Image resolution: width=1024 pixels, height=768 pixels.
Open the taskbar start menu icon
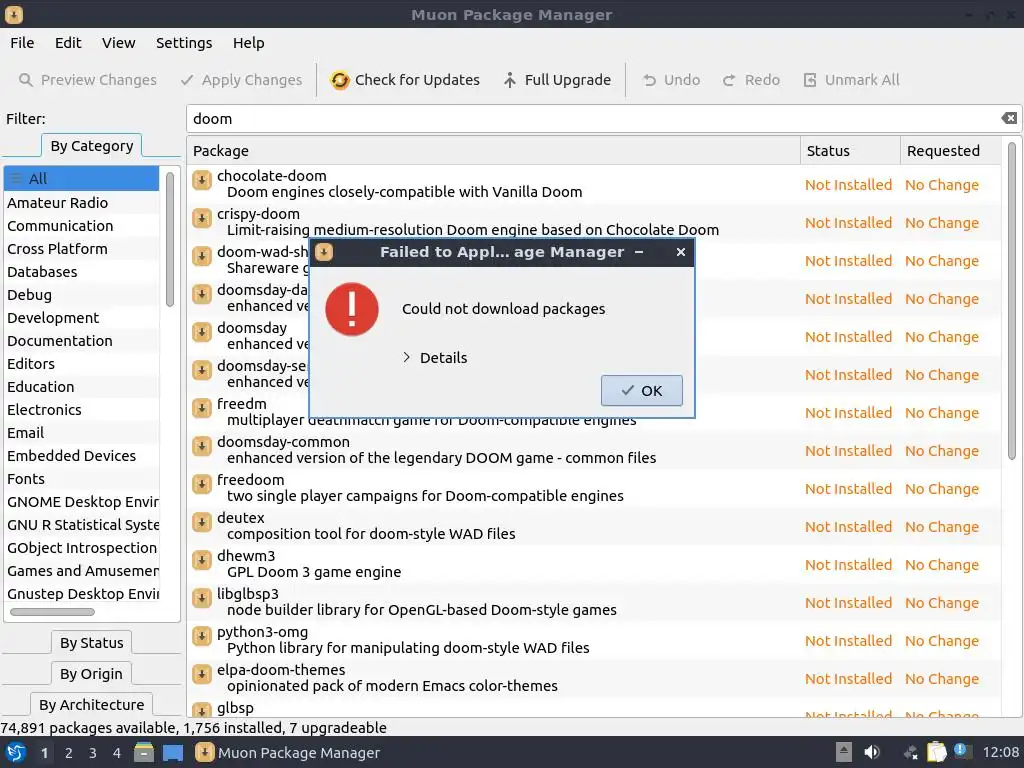[x=16, y=752]
